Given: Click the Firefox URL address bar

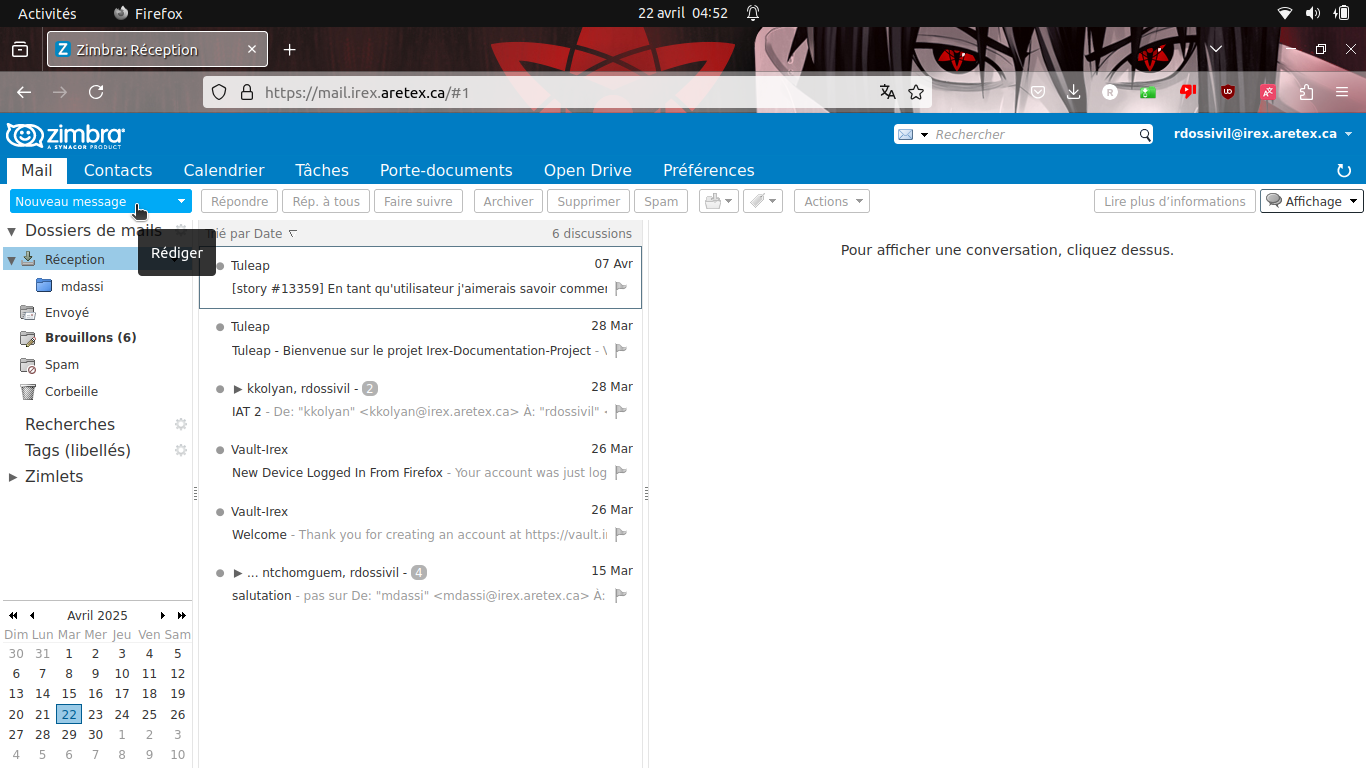Looking at the screenshot, I should (565, 92).
